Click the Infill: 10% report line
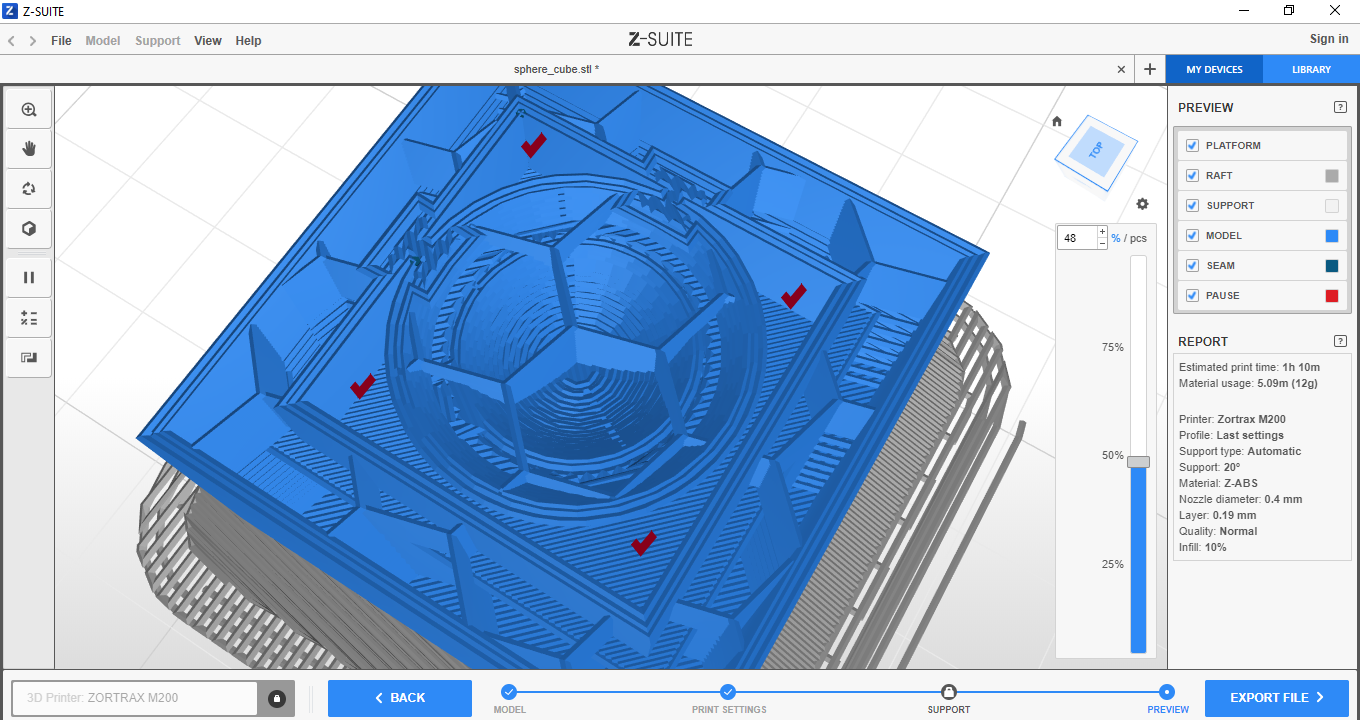 coord(1203,547)
